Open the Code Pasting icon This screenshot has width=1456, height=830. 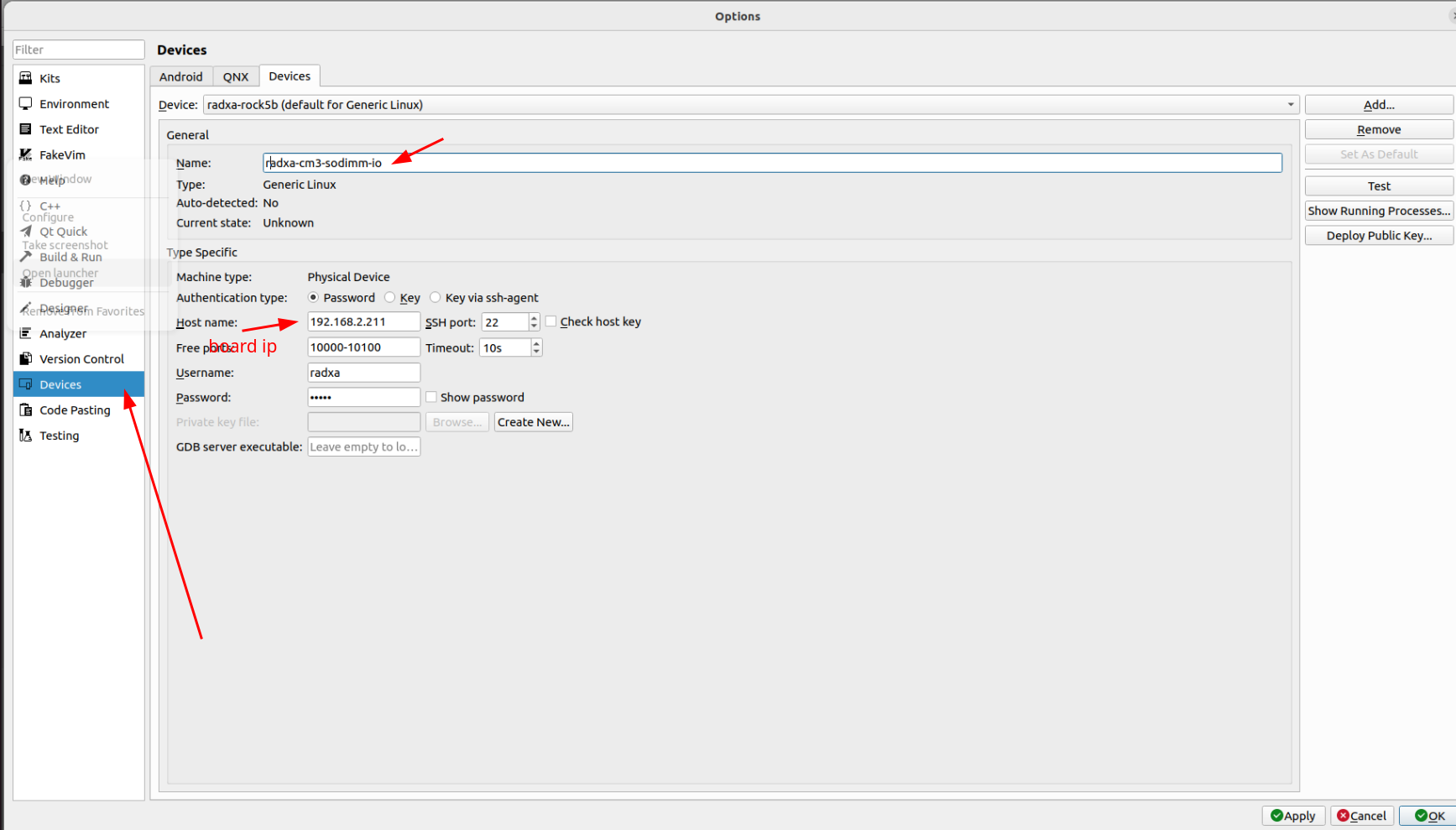pos(26,410)
